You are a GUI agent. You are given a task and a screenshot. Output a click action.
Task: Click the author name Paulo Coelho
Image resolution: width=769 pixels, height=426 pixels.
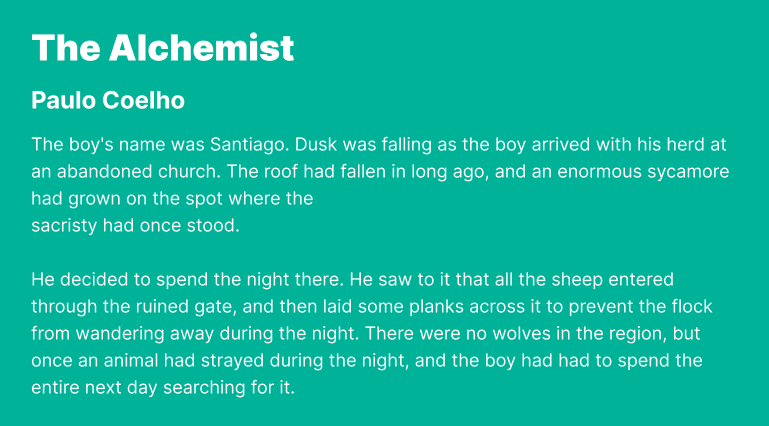point(108,101)
